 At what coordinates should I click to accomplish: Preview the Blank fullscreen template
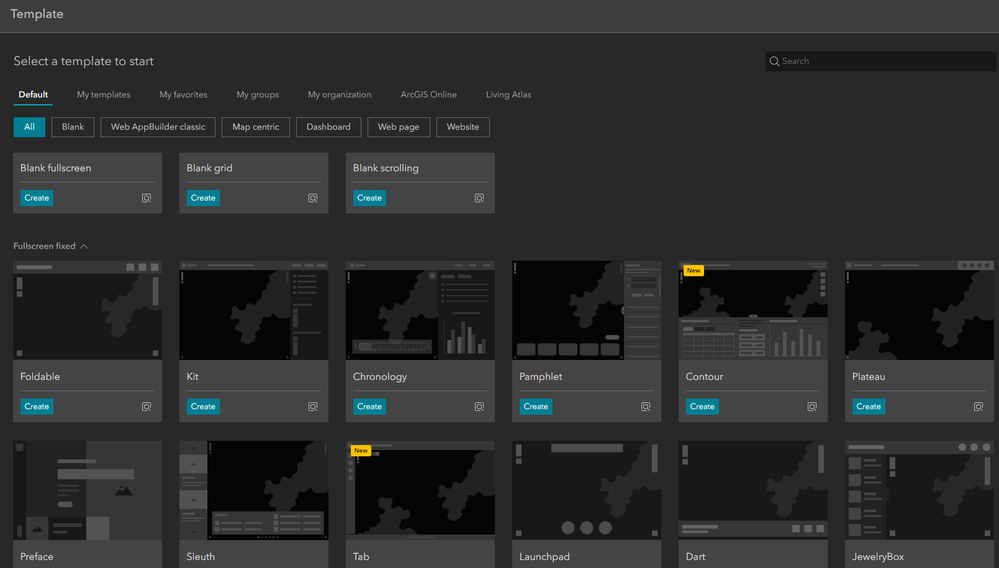147,198
